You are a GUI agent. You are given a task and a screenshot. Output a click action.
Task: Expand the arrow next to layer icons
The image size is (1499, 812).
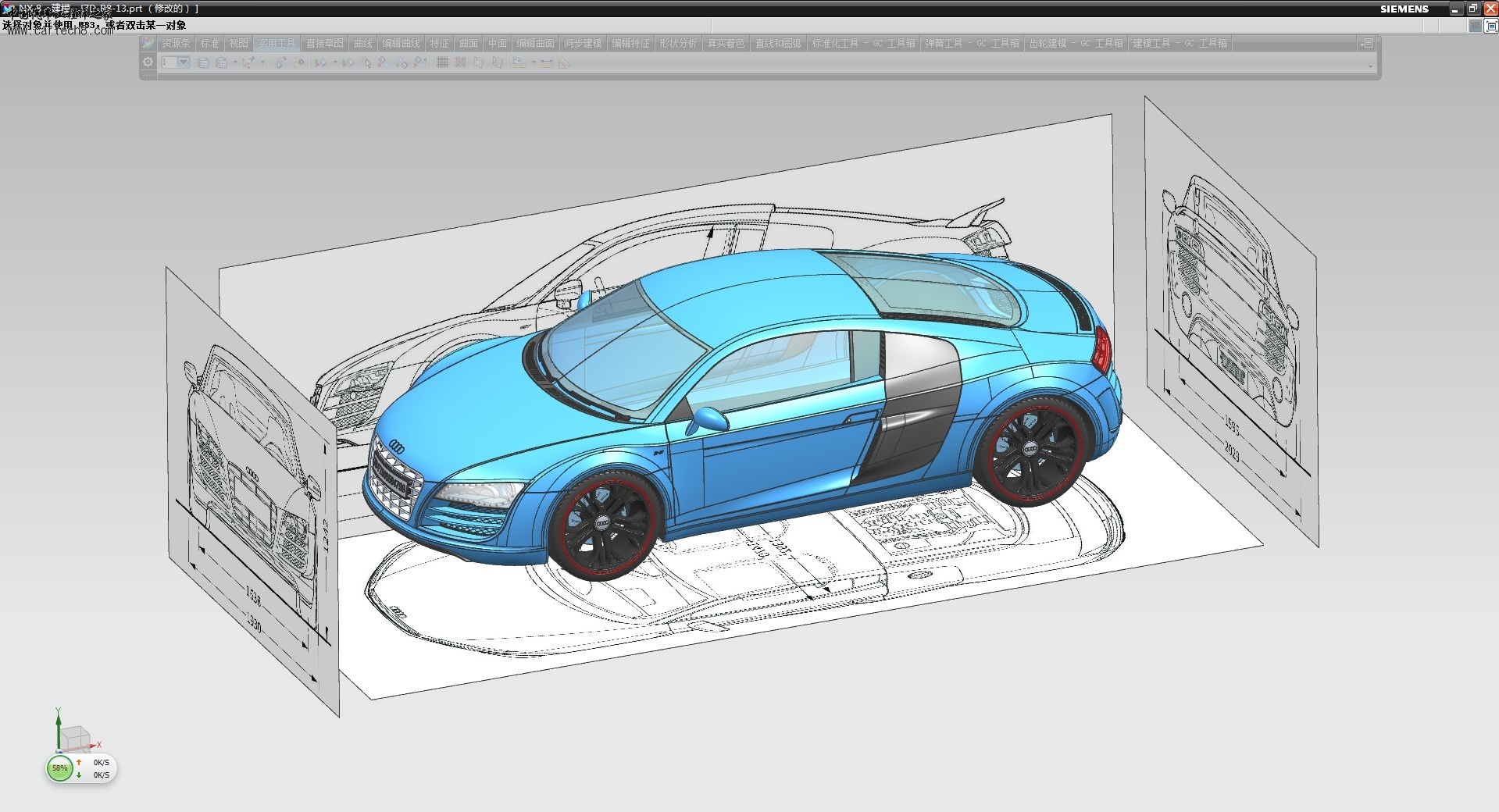tap(235, 62)
